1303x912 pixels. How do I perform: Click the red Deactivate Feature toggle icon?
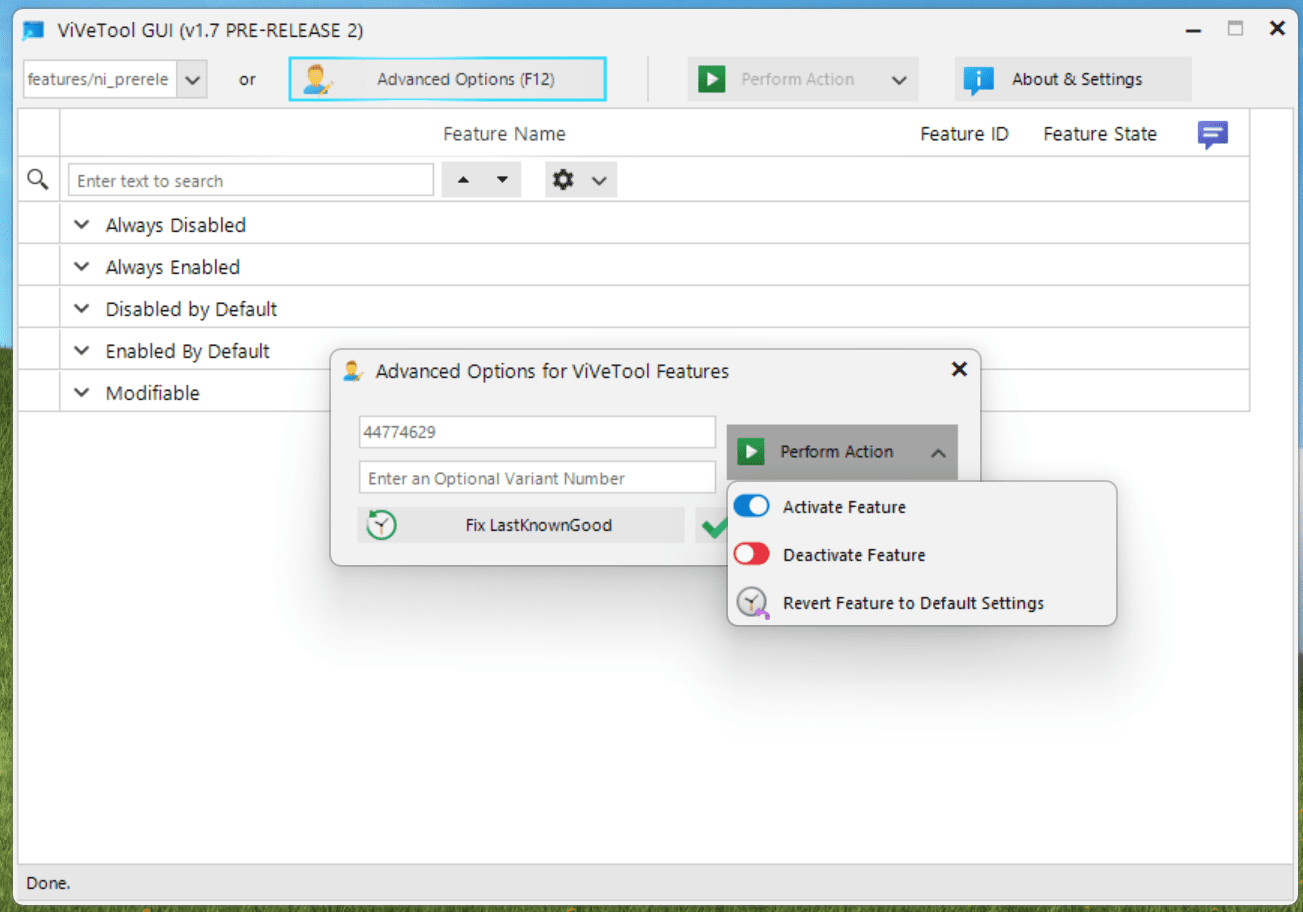[752, 554]
